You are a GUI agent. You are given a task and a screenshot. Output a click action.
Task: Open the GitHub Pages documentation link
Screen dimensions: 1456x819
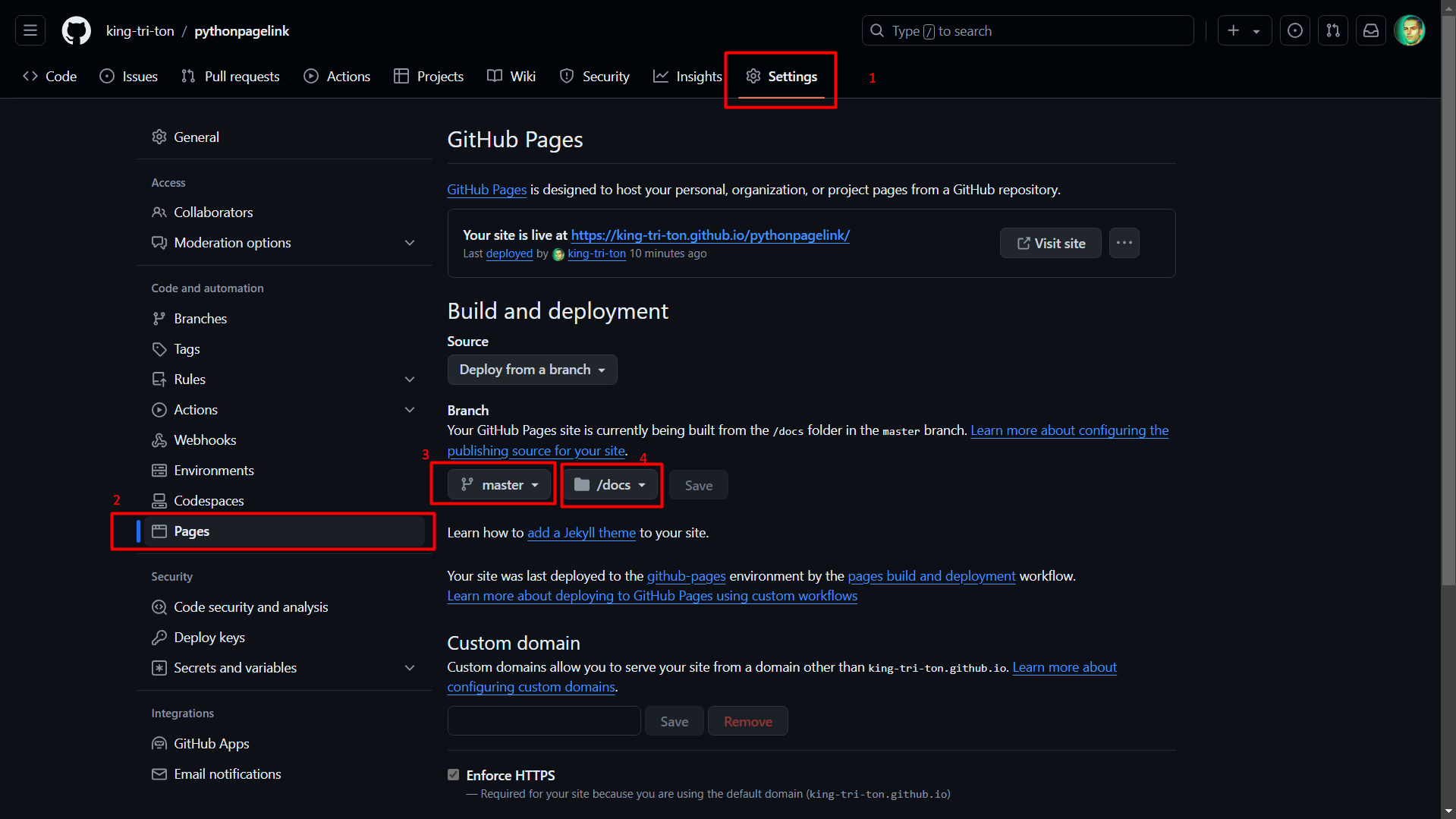pyautogui.click(x=486, y=190)
